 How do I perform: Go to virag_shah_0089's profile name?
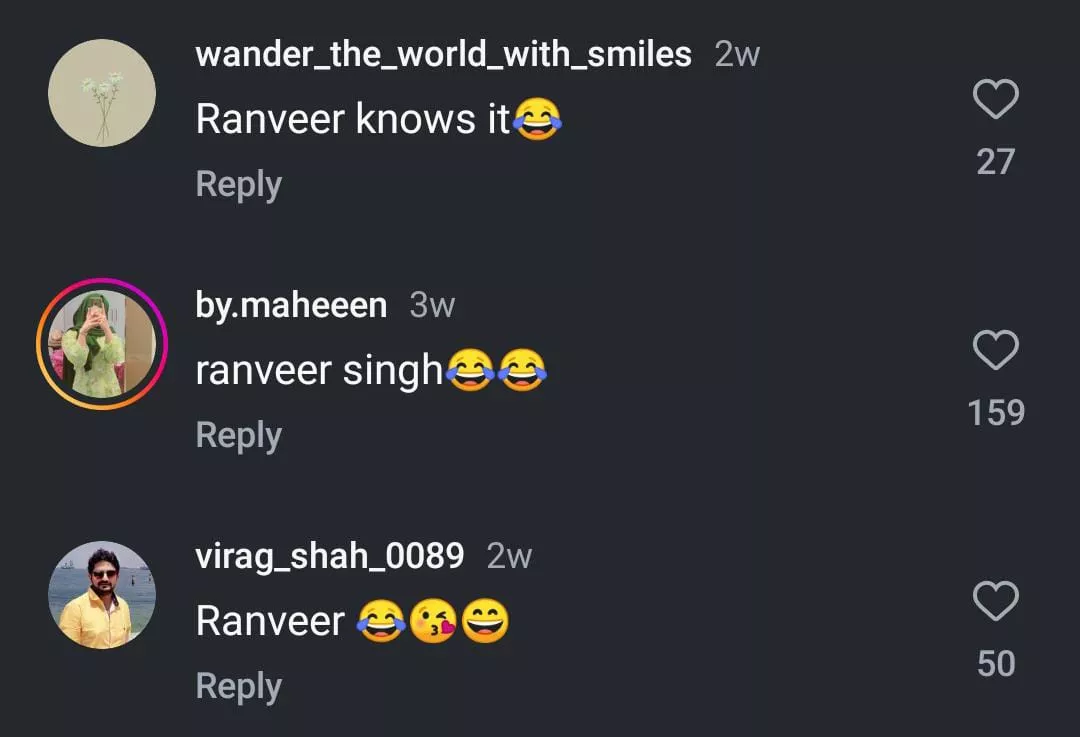(330, 556)
